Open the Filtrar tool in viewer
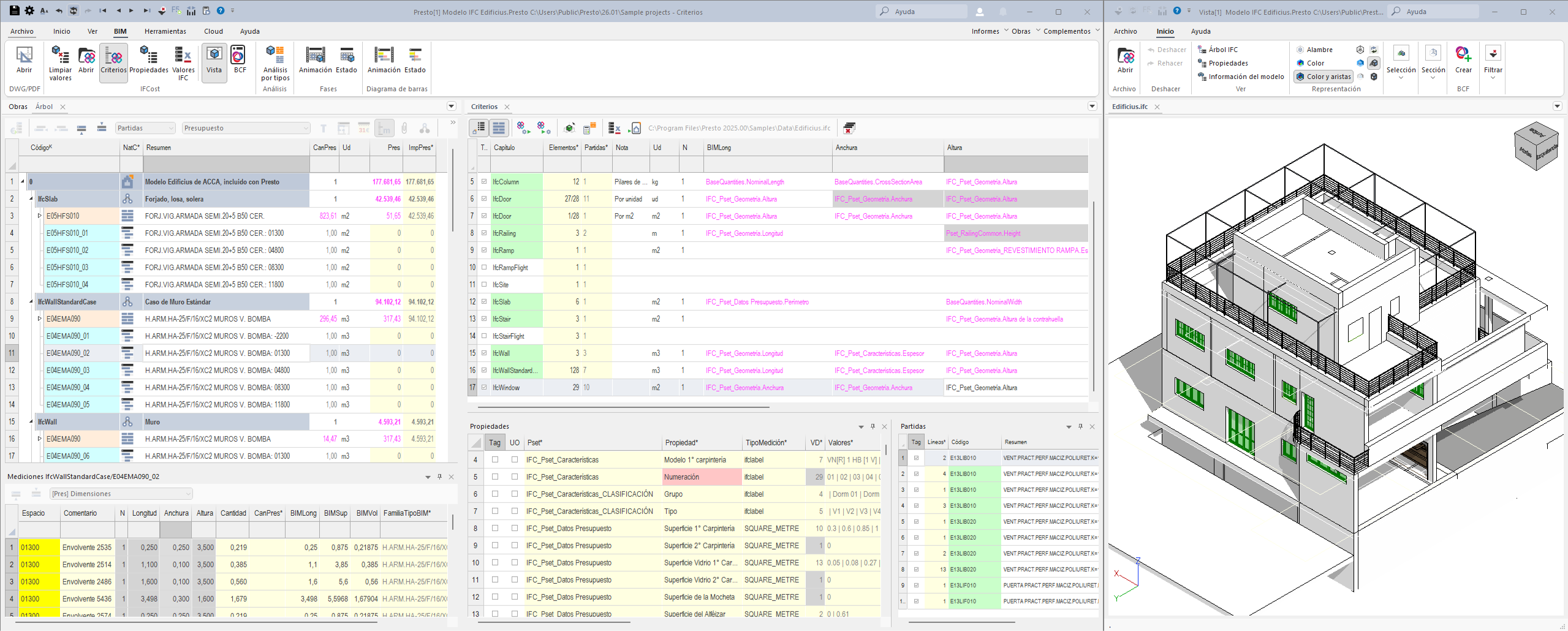This screenshot has height=631, width=1568. (1493, 62)
